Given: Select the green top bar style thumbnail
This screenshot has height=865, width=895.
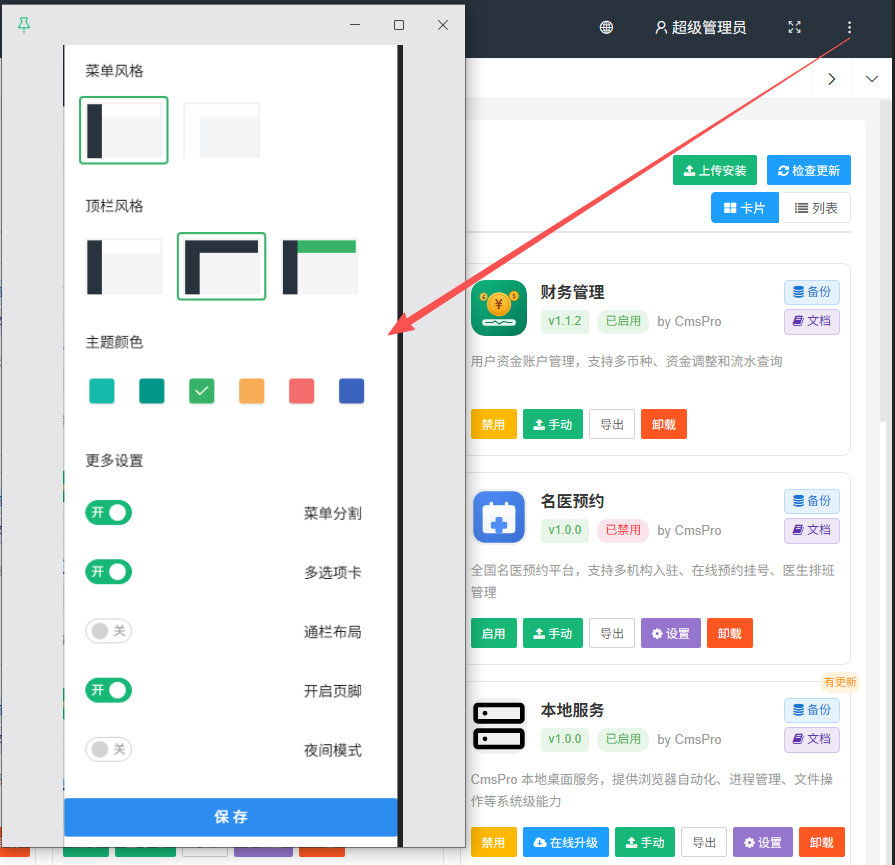Looking at the screenshot, I should (320, 267).
